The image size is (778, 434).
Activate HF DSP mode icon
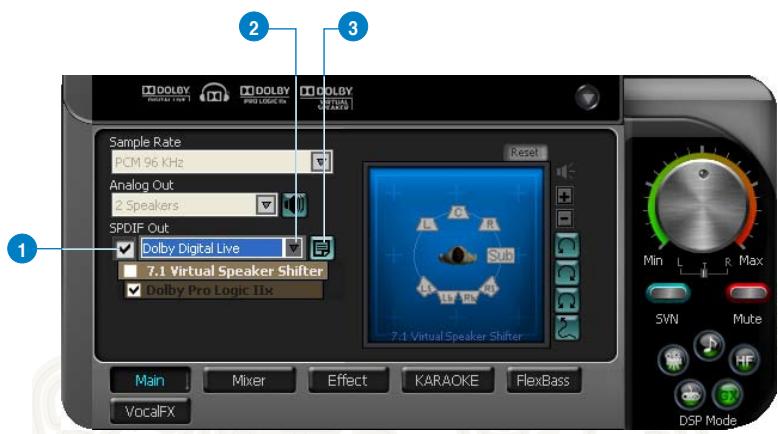click(744, 360)
